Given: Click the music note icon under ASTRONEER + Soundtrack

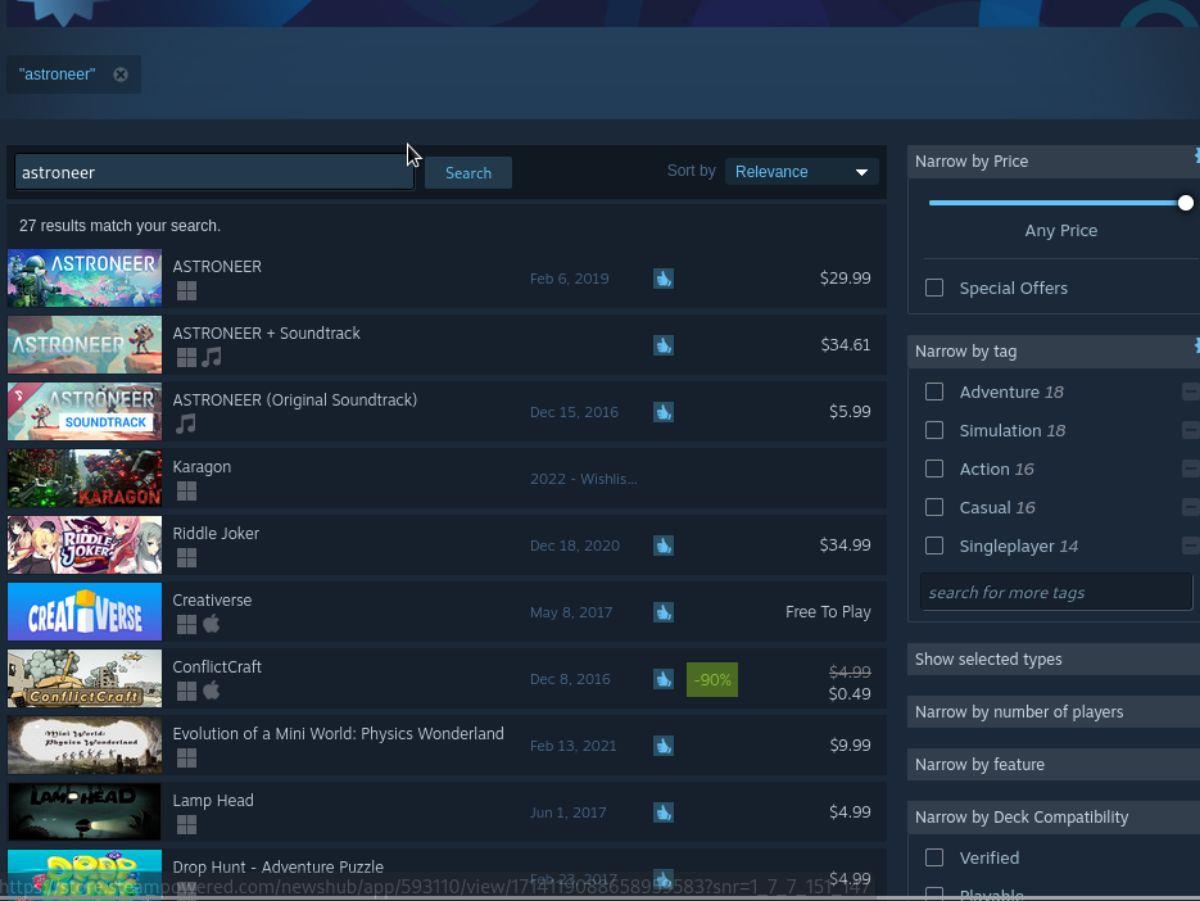Looking at the screenshot, I should pos(211,357).
